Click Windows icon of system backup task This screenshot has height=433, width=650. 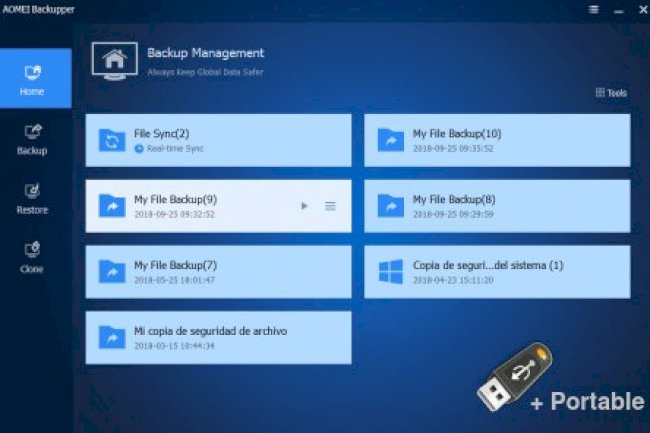coord(390,271)
